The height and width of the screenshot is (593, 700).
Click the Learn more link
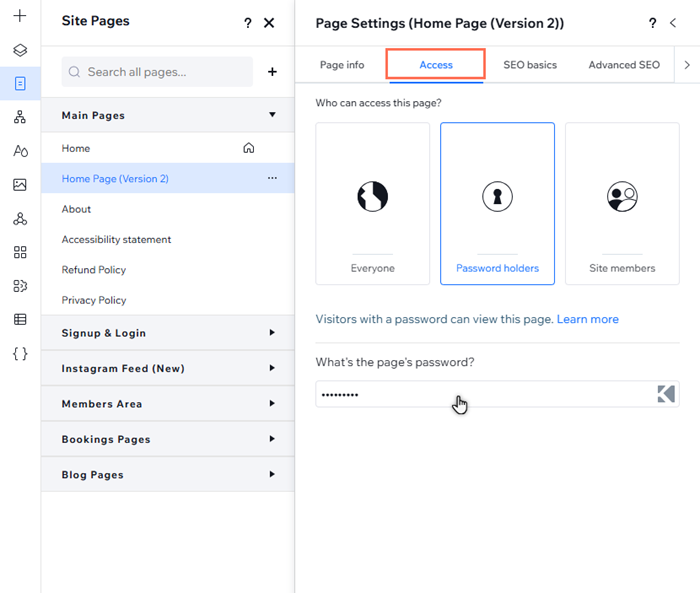click(x=587, y=319)
